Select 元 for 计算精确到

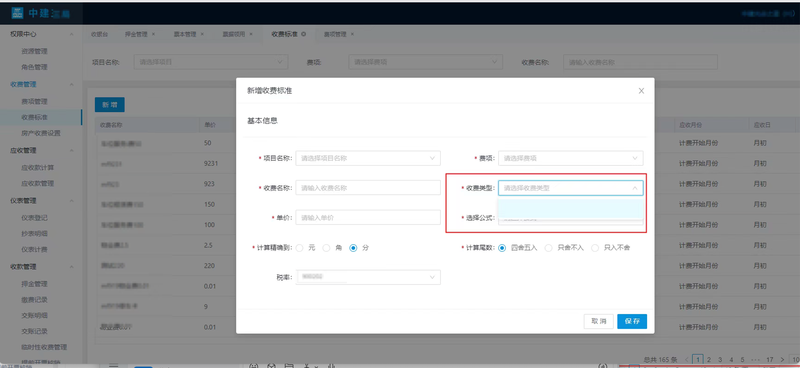[x=300, y=248]
